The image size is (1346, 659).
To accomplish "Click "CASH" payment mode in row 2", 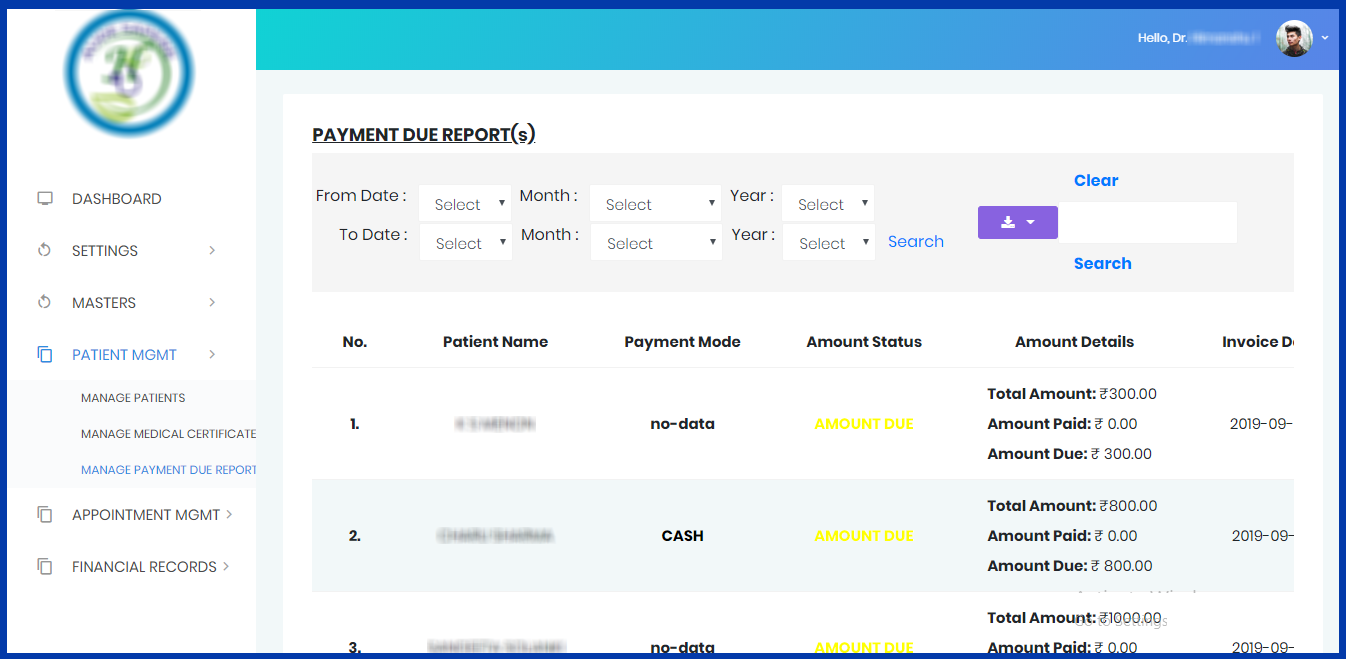I will 683,536.
